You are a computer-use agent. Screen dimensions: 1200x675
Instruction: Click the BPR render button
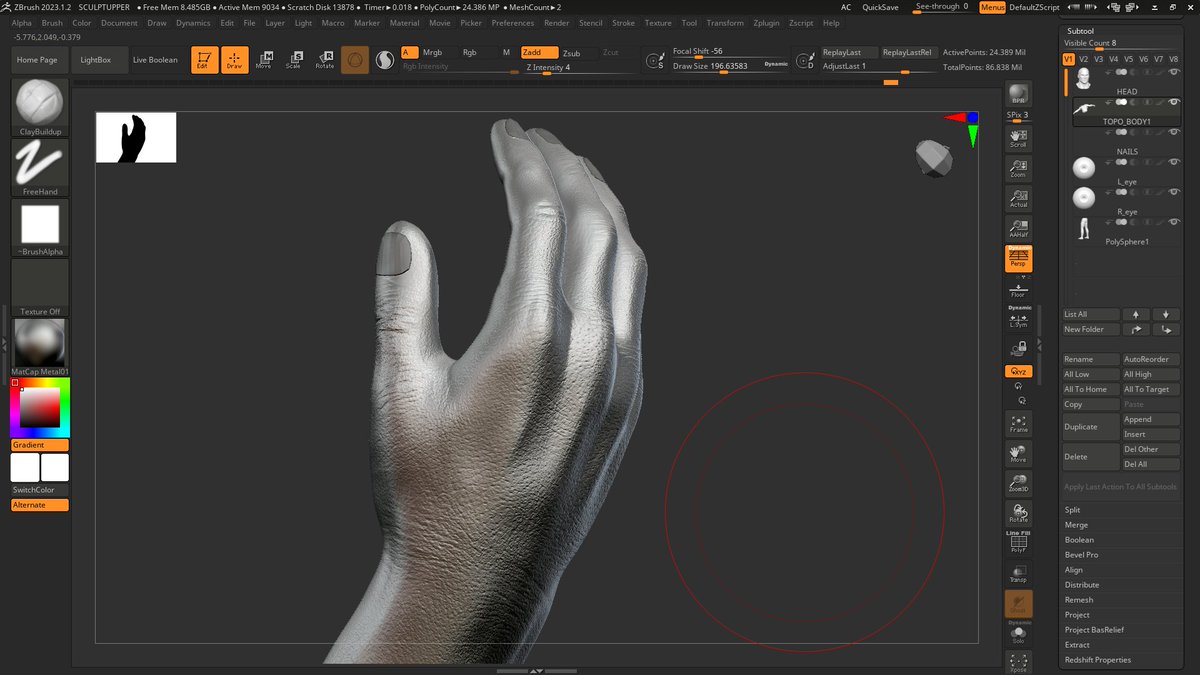(x=1018, y=94)
